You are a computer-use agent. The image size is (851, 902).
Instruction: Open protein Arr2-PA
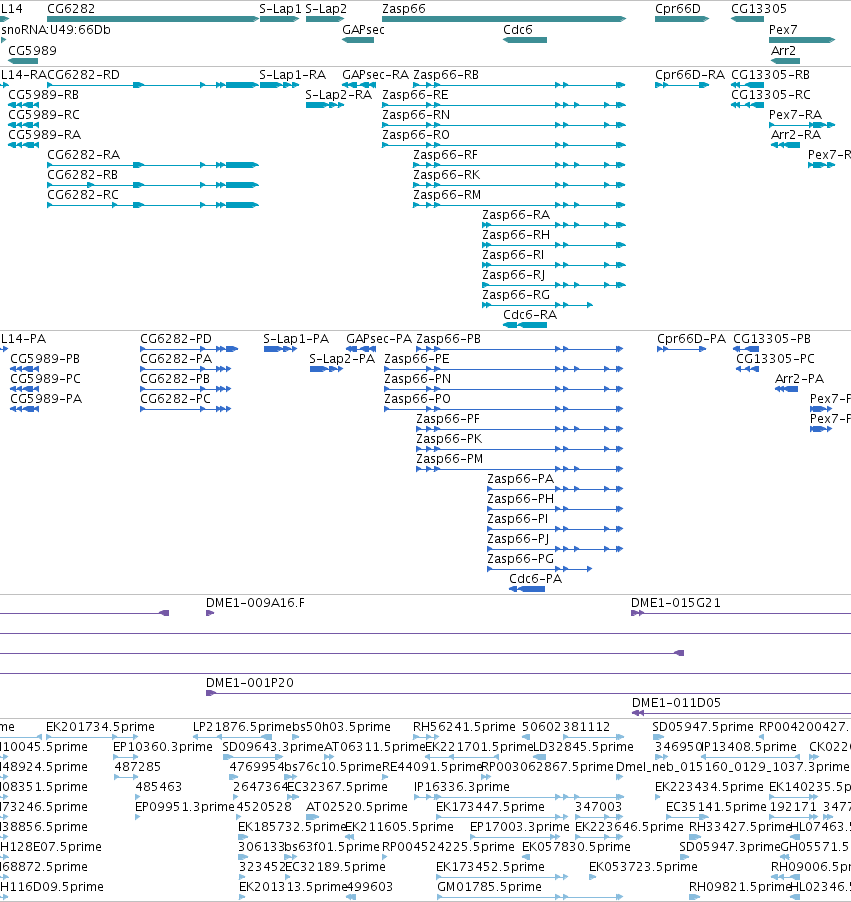pos(799,379)
